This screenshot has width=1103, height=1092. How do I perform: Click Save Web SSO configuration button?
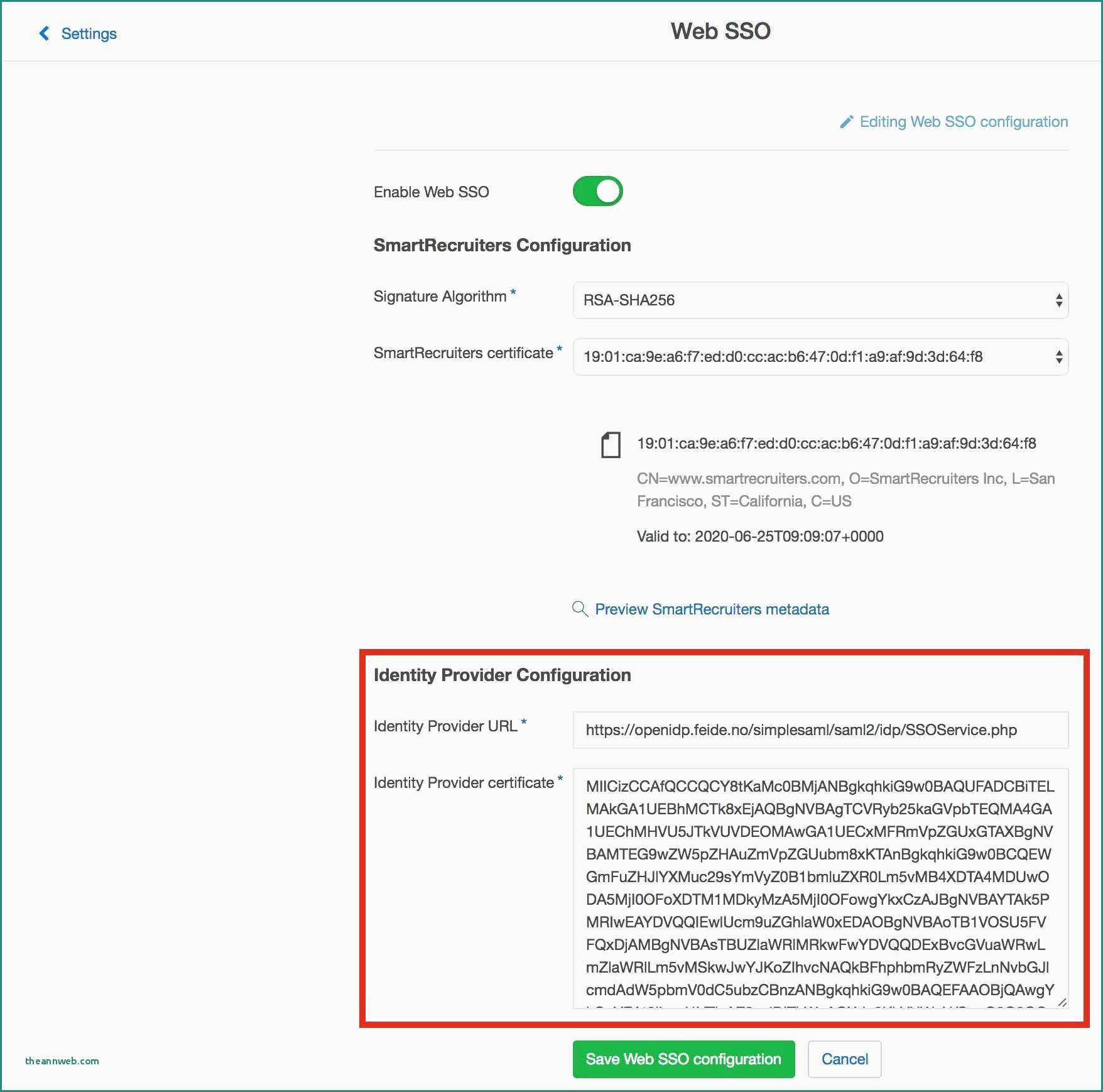coord(683,1059)
